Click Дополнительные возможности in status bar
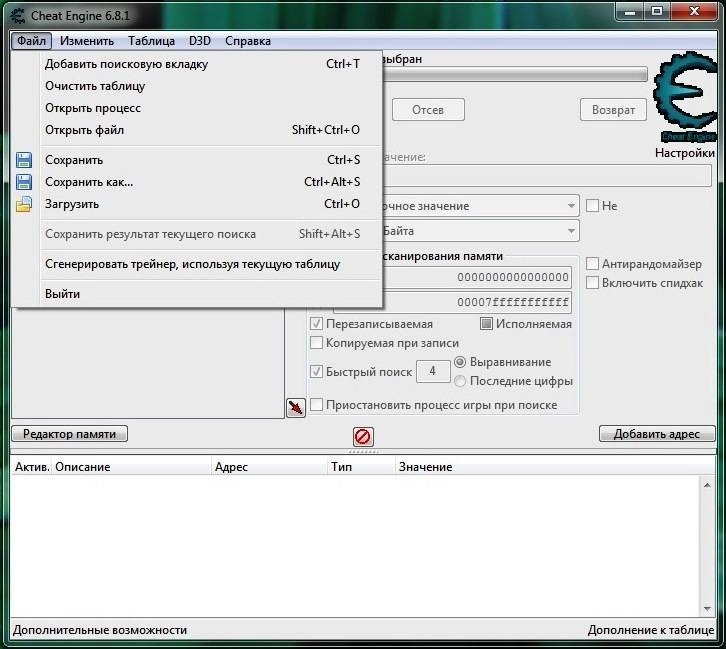726x649 pixels. click(100, 630)
